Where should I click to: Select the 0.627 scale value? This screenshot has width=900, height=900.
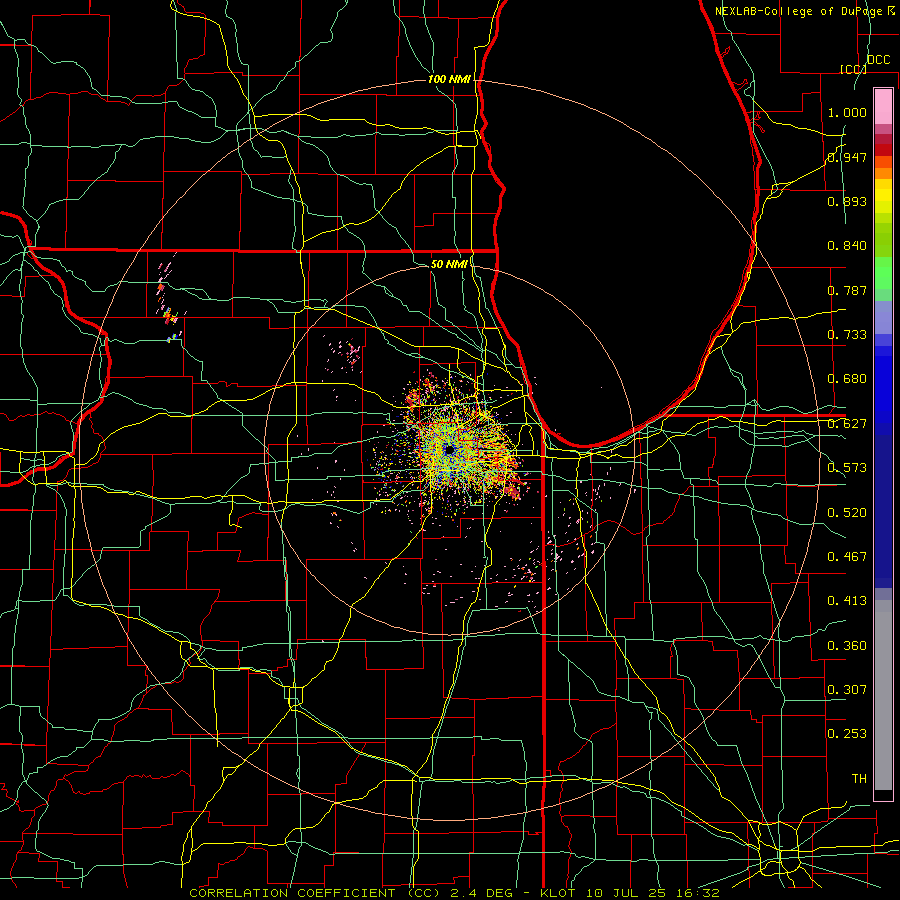(x=847, y=424)
